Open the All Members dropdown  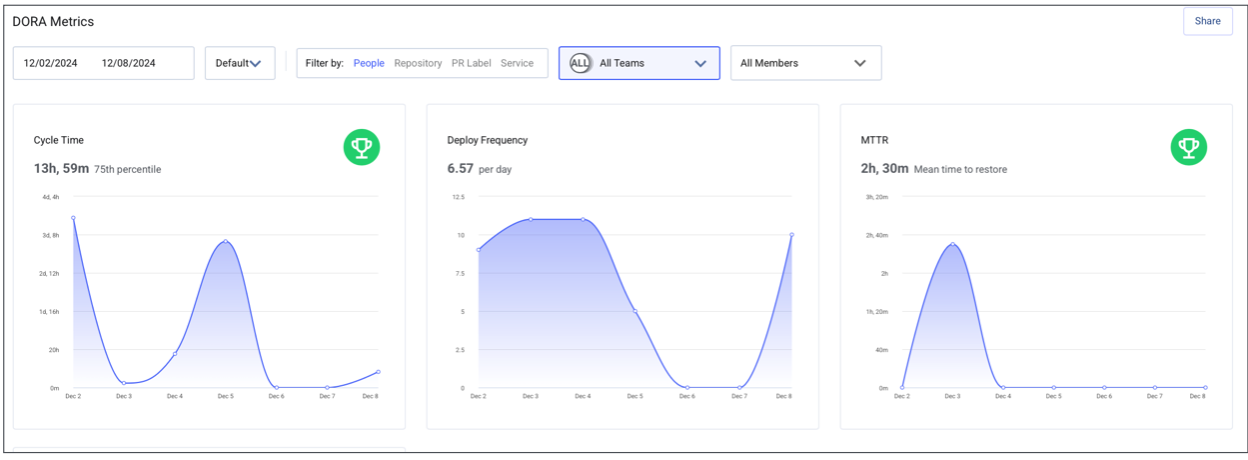805,63
